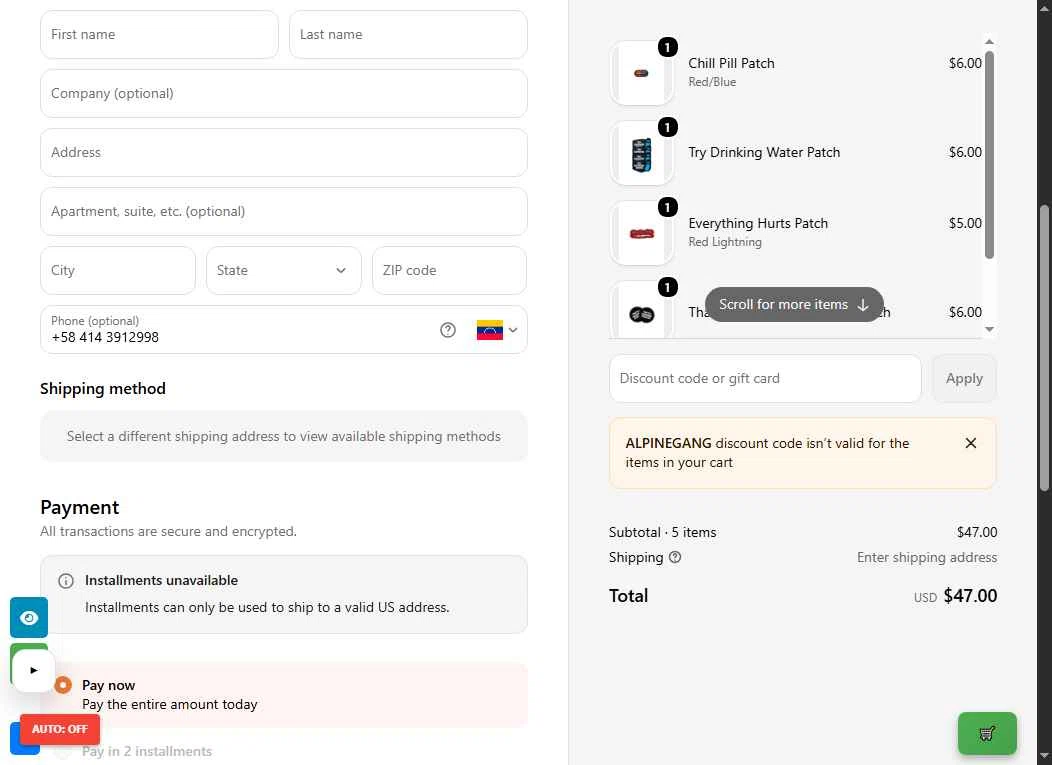Open the Venezuela flag country code selector
The height and width of the screenshot is (765, 1052).
tap(496, 329)
